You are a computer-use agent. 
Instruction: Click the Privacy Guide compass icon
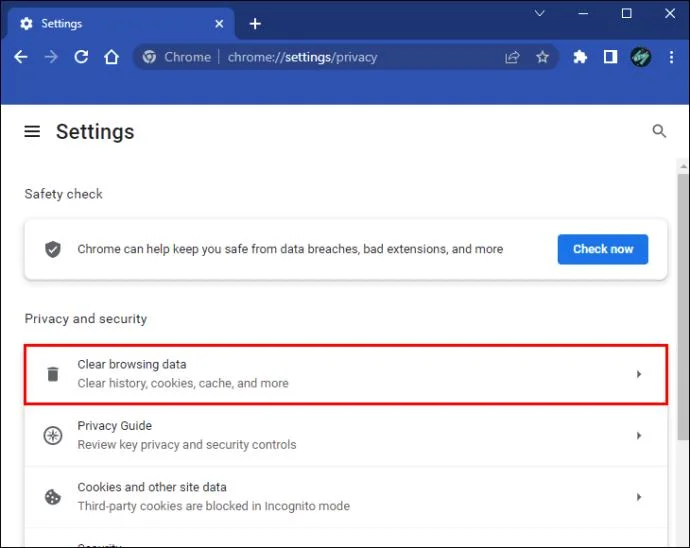click(x=53, y=435)
